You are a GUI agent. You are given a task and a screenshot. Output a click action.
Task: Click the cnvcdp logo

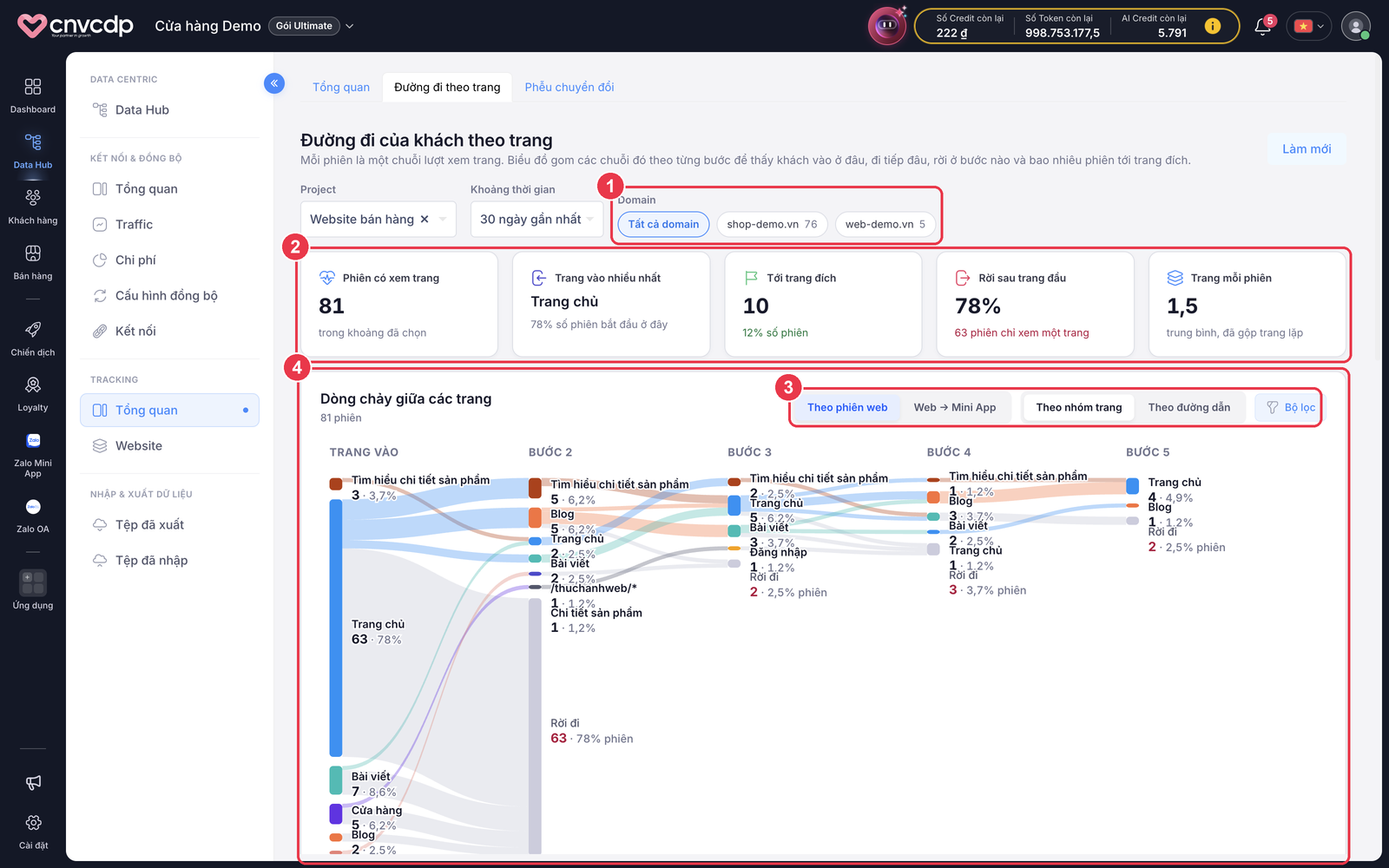click(76, 25)
